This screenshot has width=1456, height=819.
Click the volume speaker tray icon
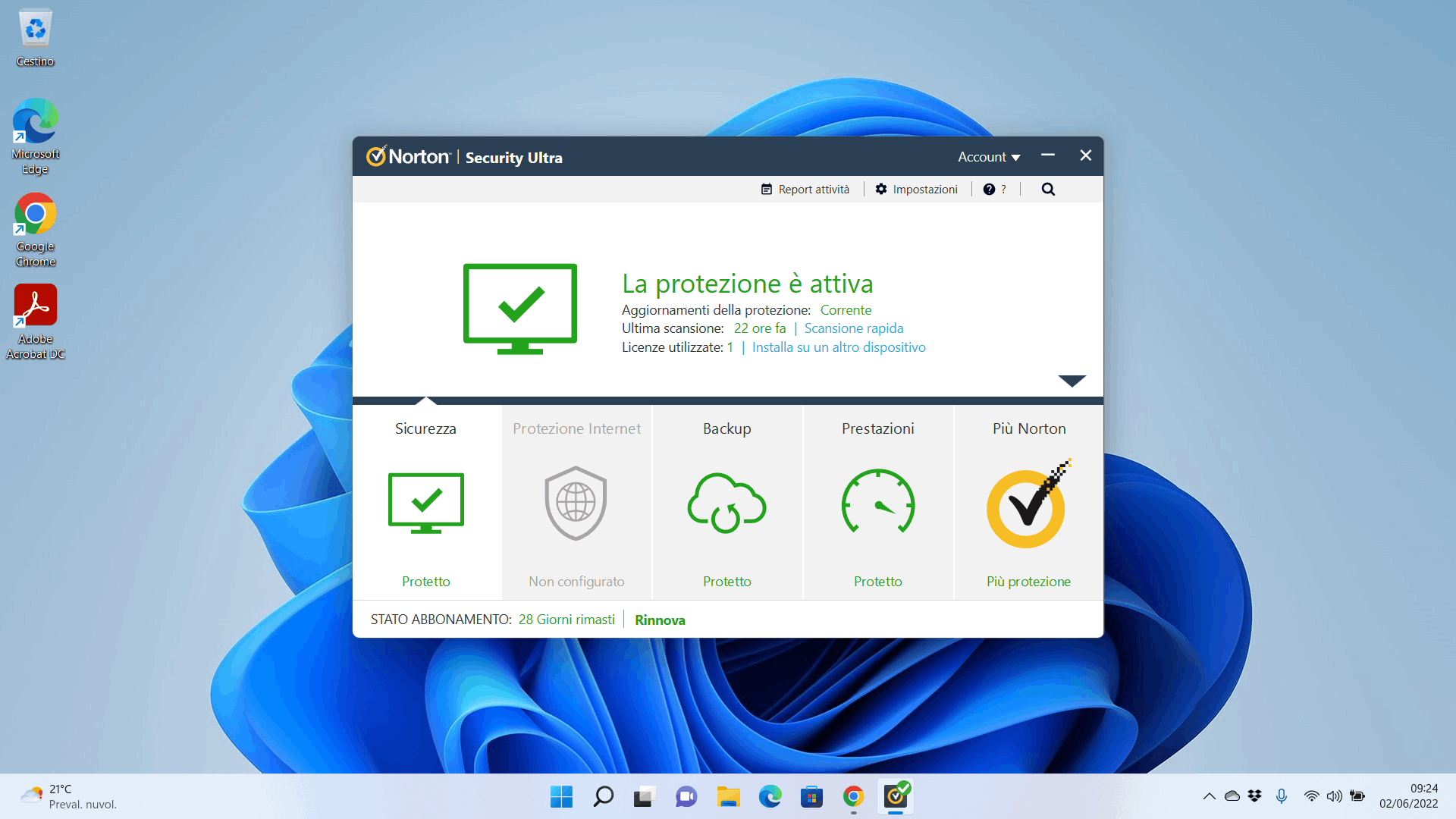point(1335,796)
